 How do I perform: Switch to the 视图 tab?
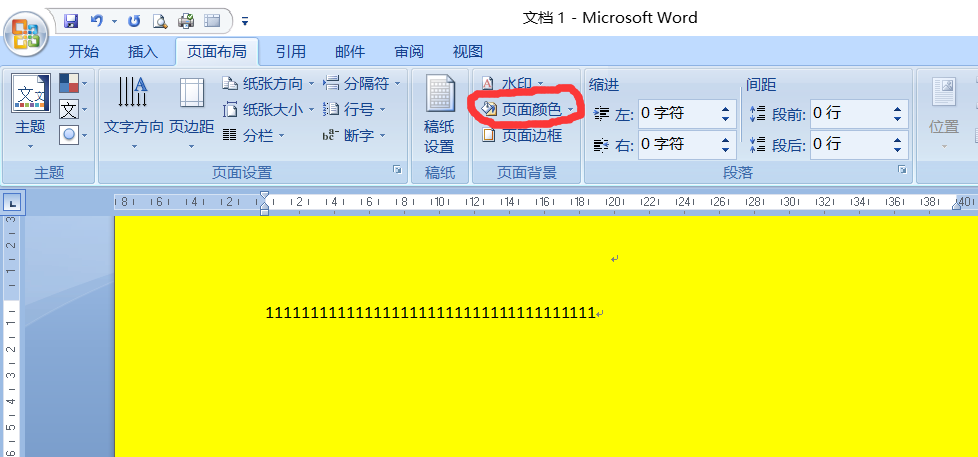pyautogui.click(x=468, y=52)
